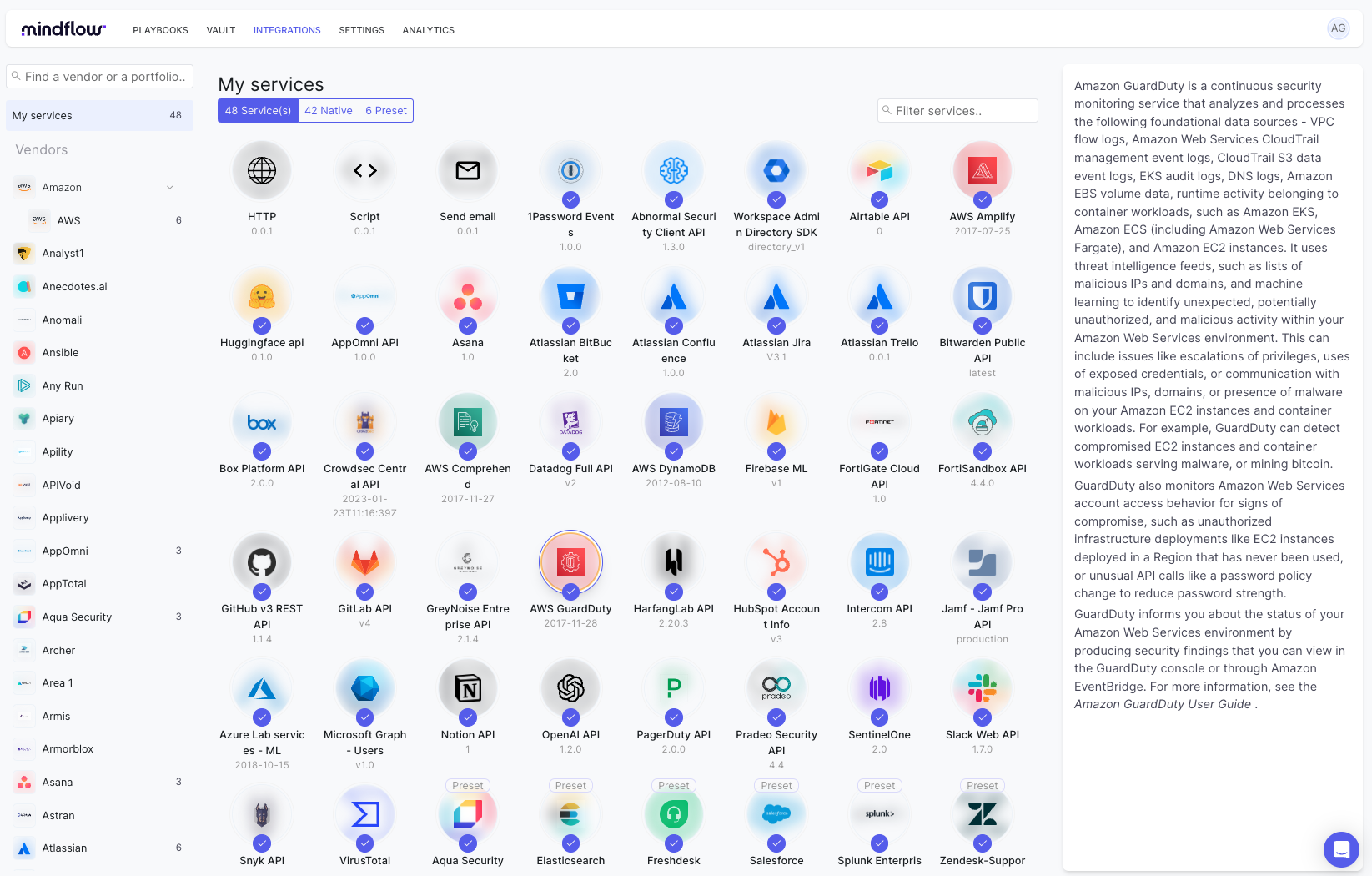Click the GitHub v3 REST API icon
The width and height of the screenshot is (1372, 876).
click(262, 562)
